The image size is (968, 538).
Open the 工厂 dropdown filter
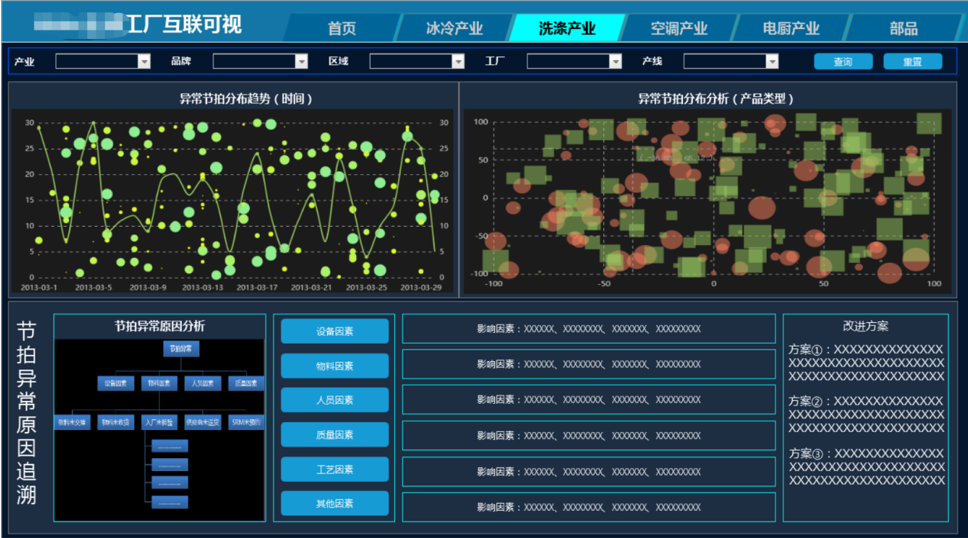[x=574, y=62]
